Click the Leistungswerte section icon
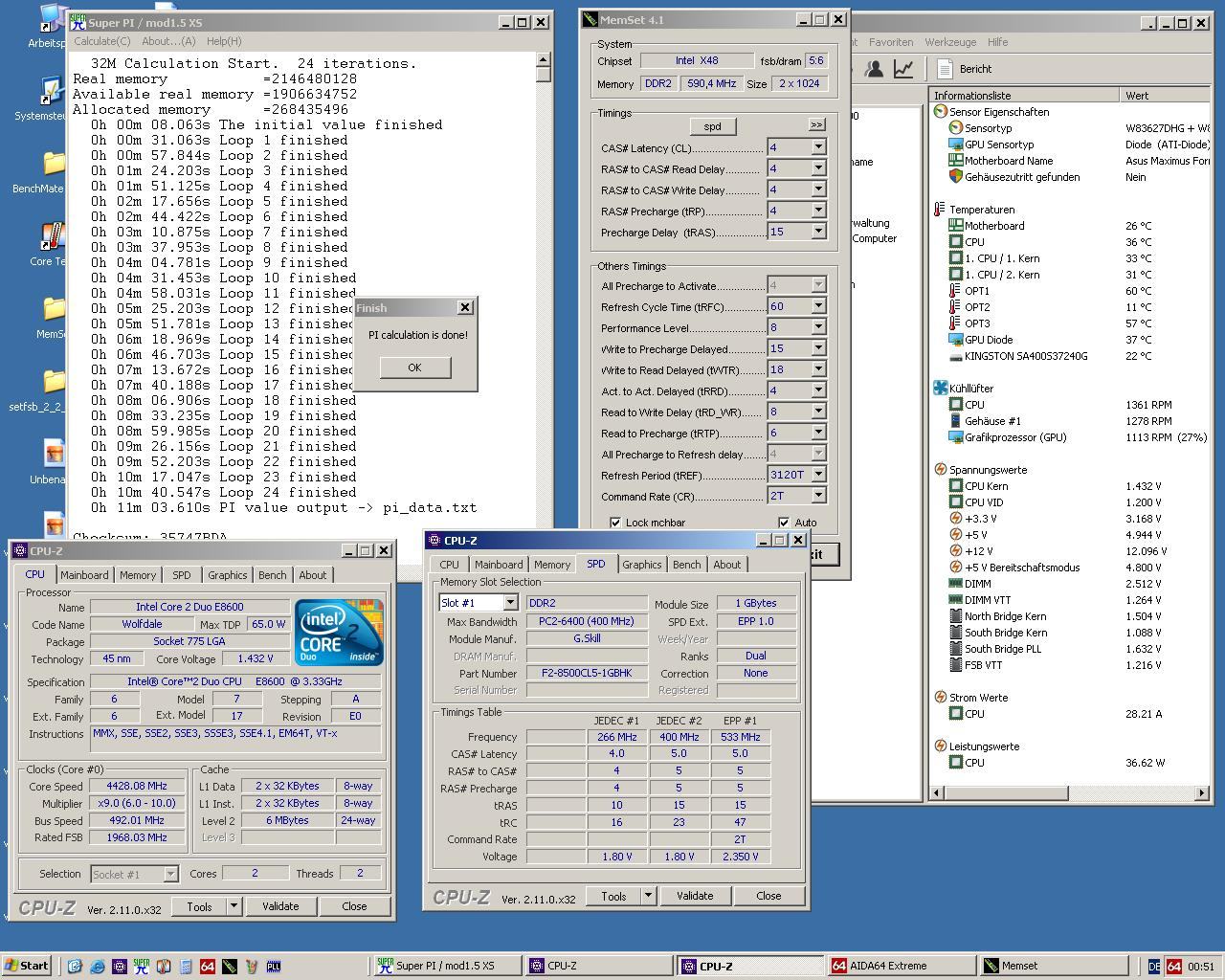 941,746
